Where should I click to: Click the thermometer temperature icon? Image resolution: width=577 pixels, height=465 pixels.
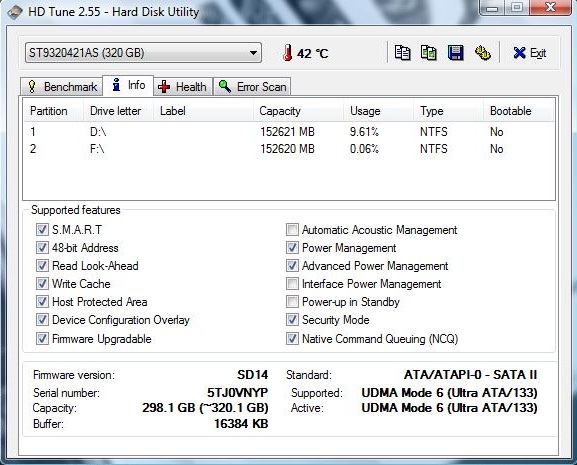click(287, 53)
